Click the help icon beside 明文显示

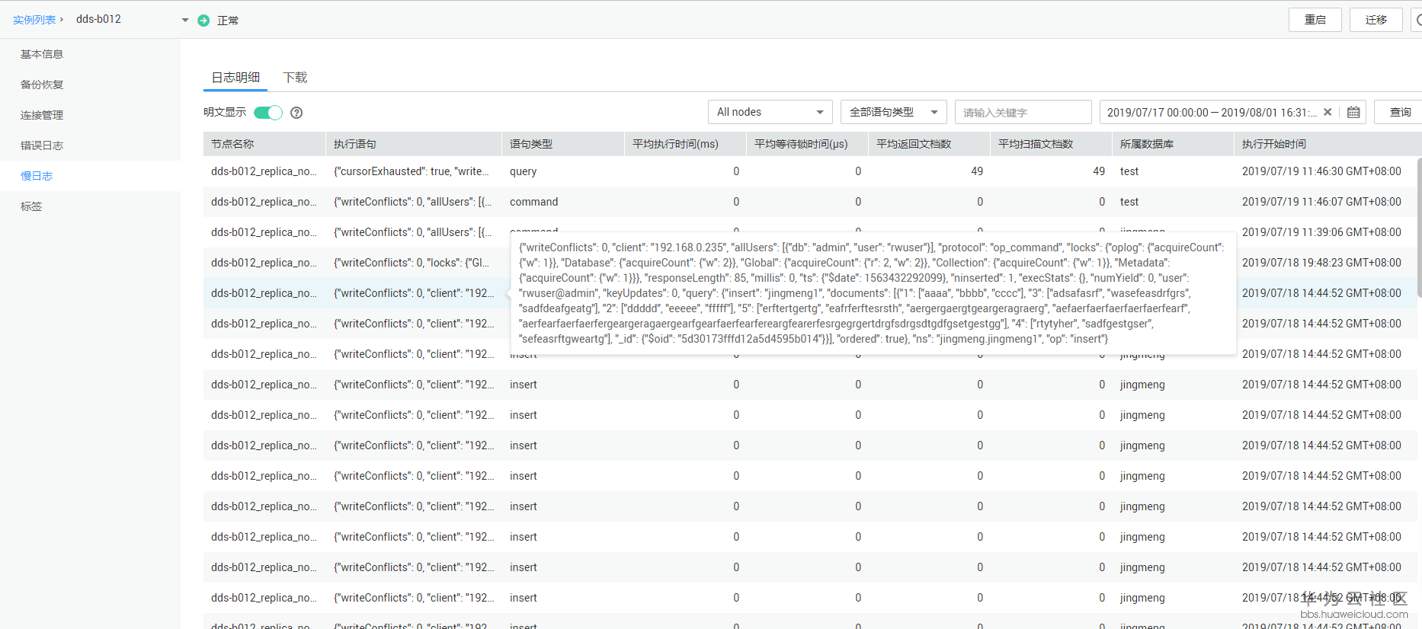tap(296, 113)
